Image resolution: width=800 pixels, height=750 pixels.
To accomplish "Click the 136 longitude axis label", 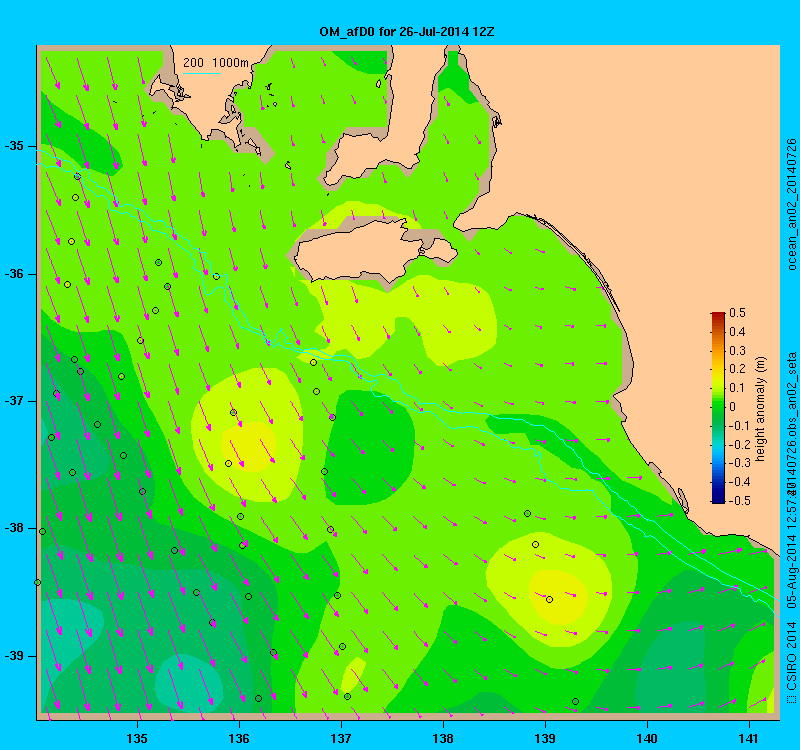I will pyautogui.click(x=239, y=738).
